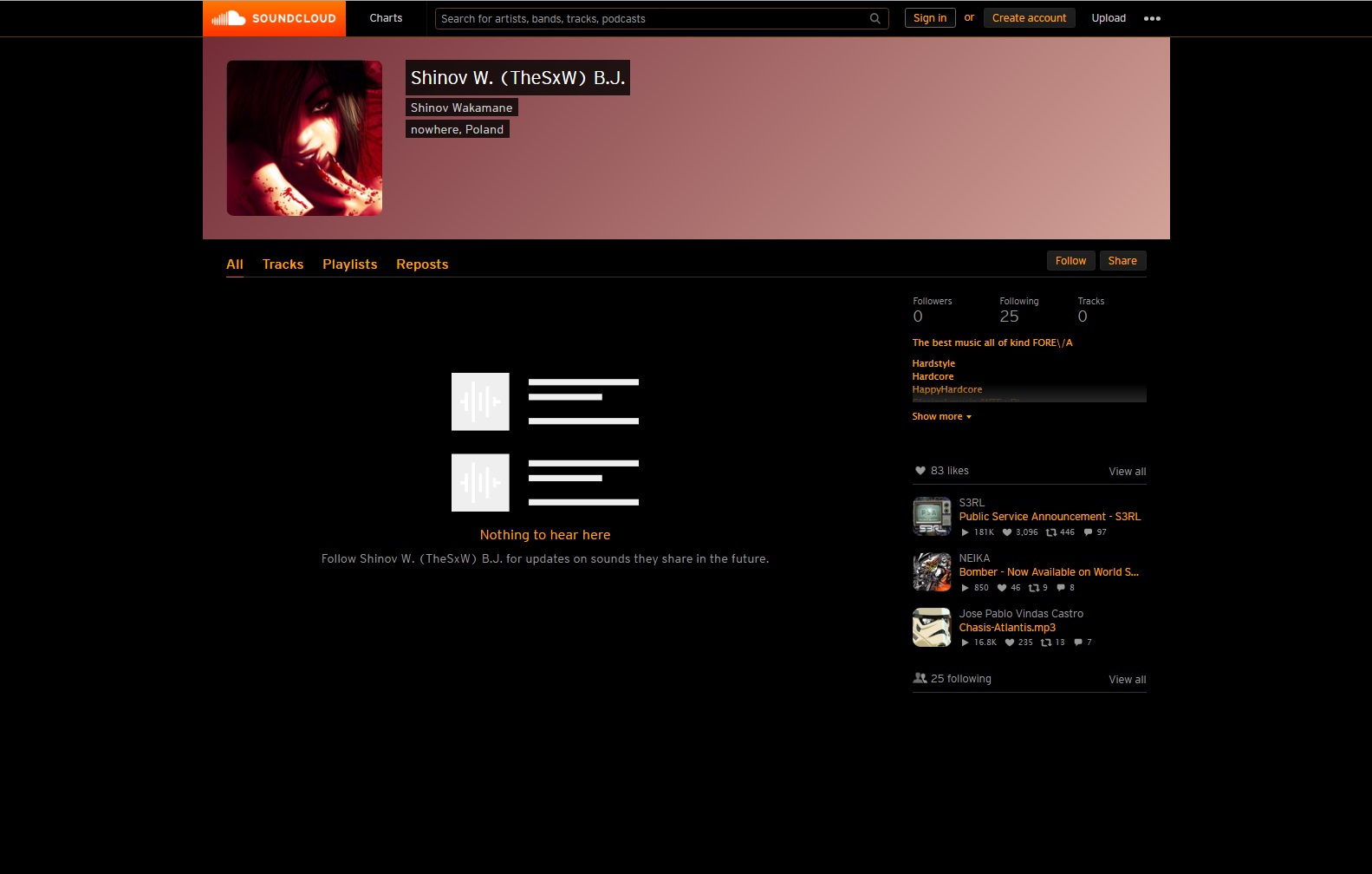Image resolution: width=1372 pixels, height=874 pixels.
Task: Click the Sign in button
Action: point(930,18)
